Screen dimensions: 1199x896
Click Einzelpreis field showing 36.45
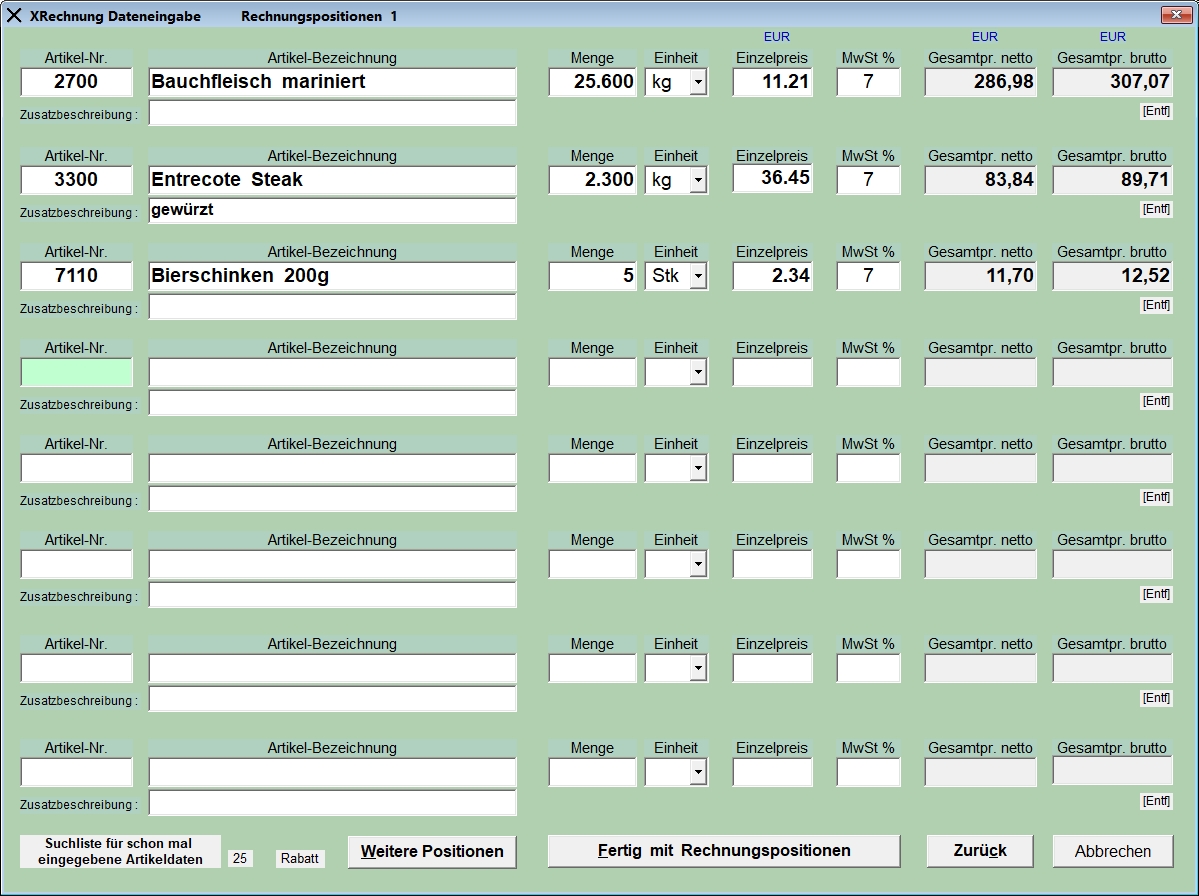click(772, 179)
